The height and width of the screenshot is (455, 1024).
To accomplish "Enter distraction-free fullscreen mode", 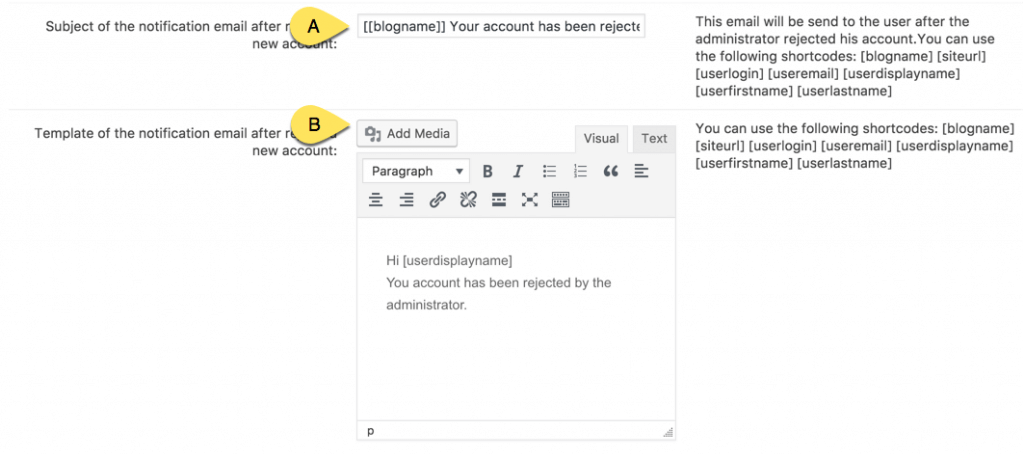I will [x=530, y=200].
